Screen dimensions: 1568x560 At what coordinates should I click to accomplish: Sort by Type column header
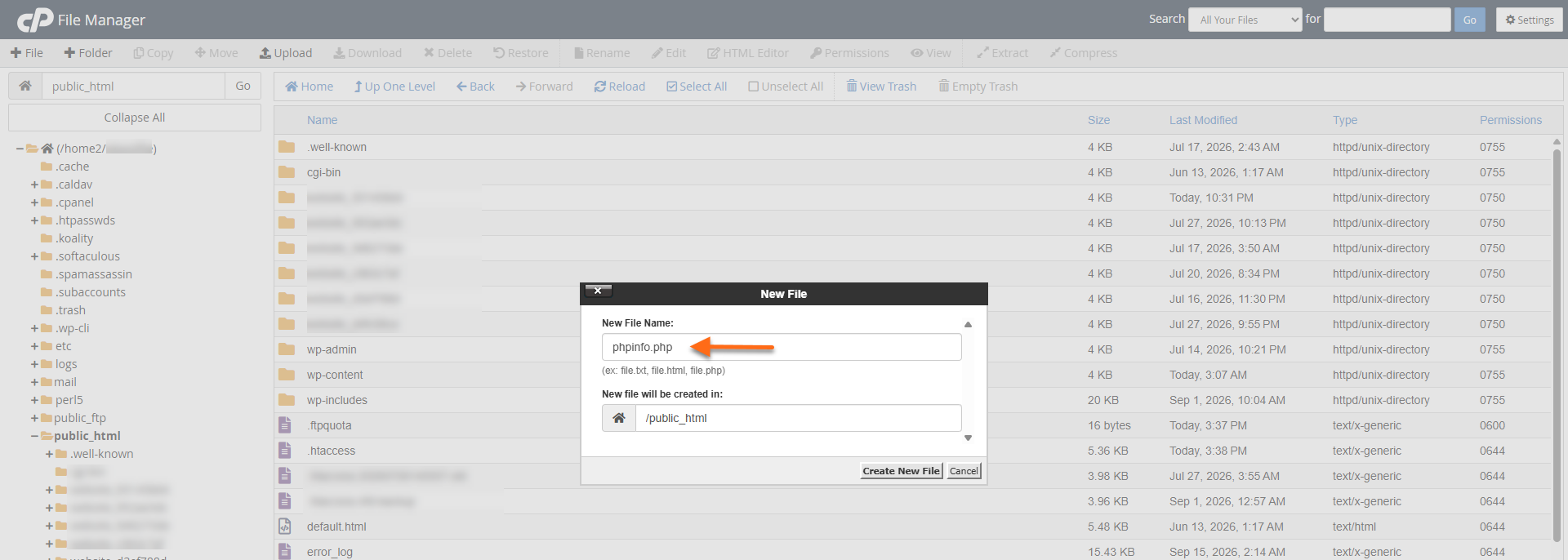tap(1345, 120)
